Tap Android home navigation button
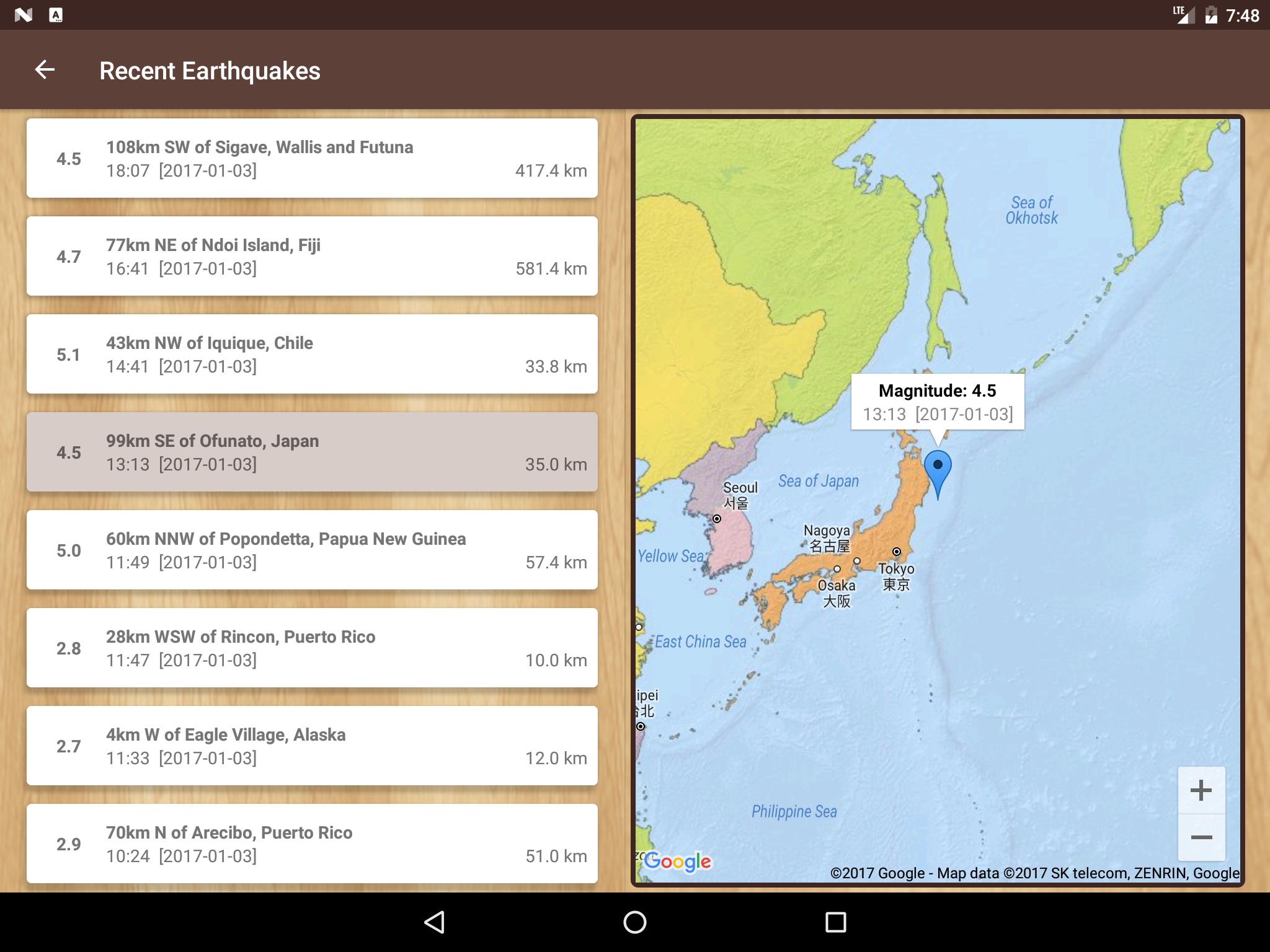Viewport: 1270px width, 952px height. pos(635,922)
